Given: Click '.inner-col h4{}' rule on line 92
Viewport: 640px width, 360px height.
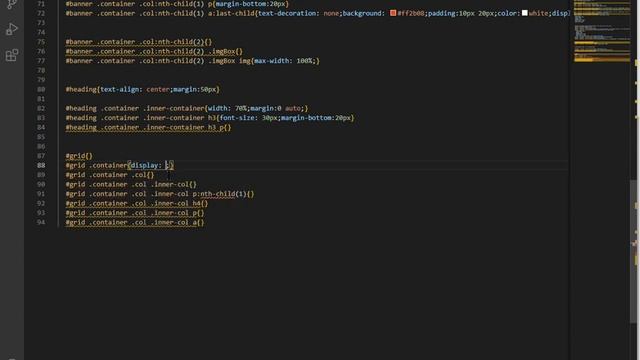Looking at the screenshot, I should (179, 203).
